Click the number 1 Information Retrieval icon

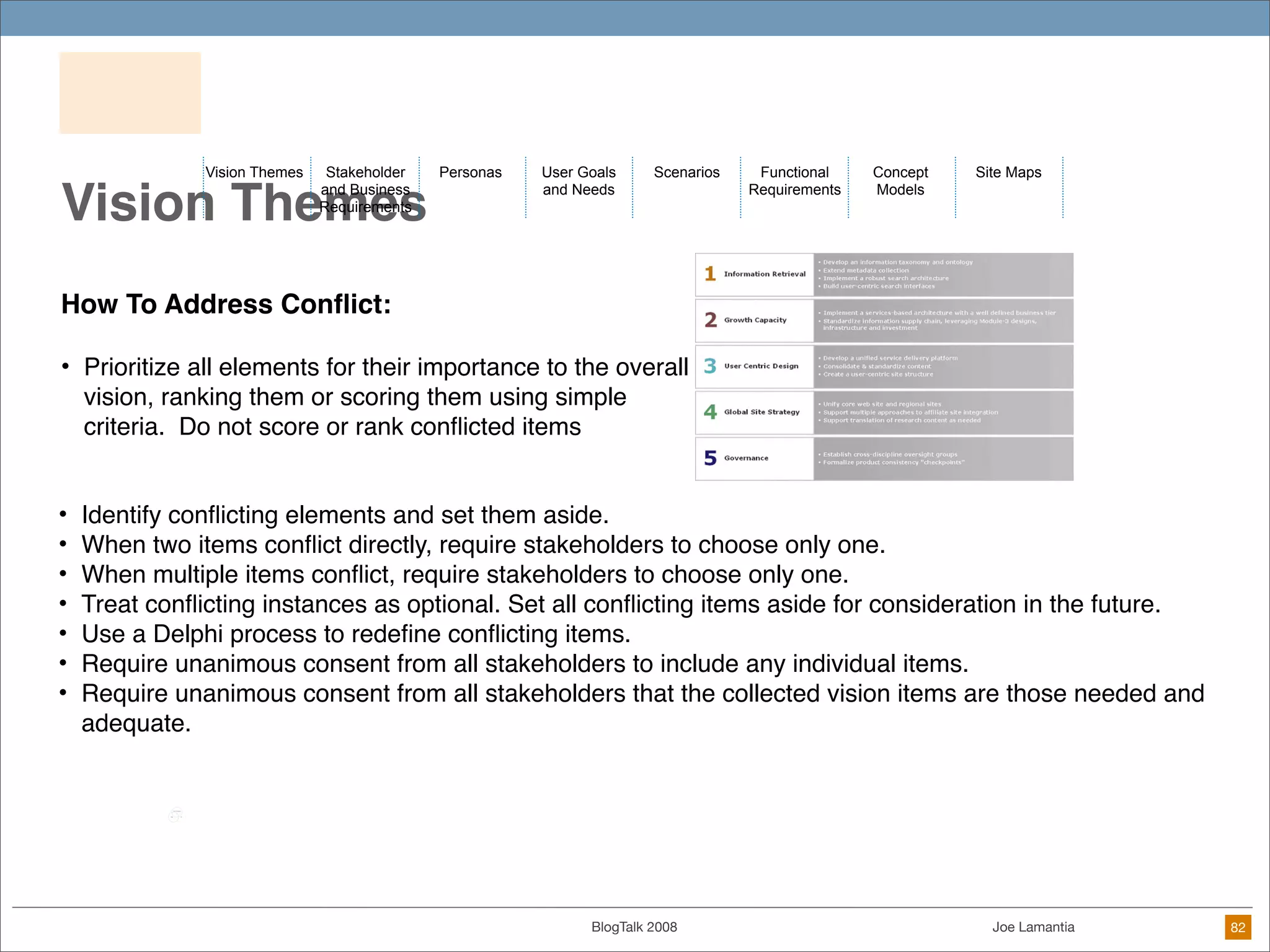click(710, 273)
